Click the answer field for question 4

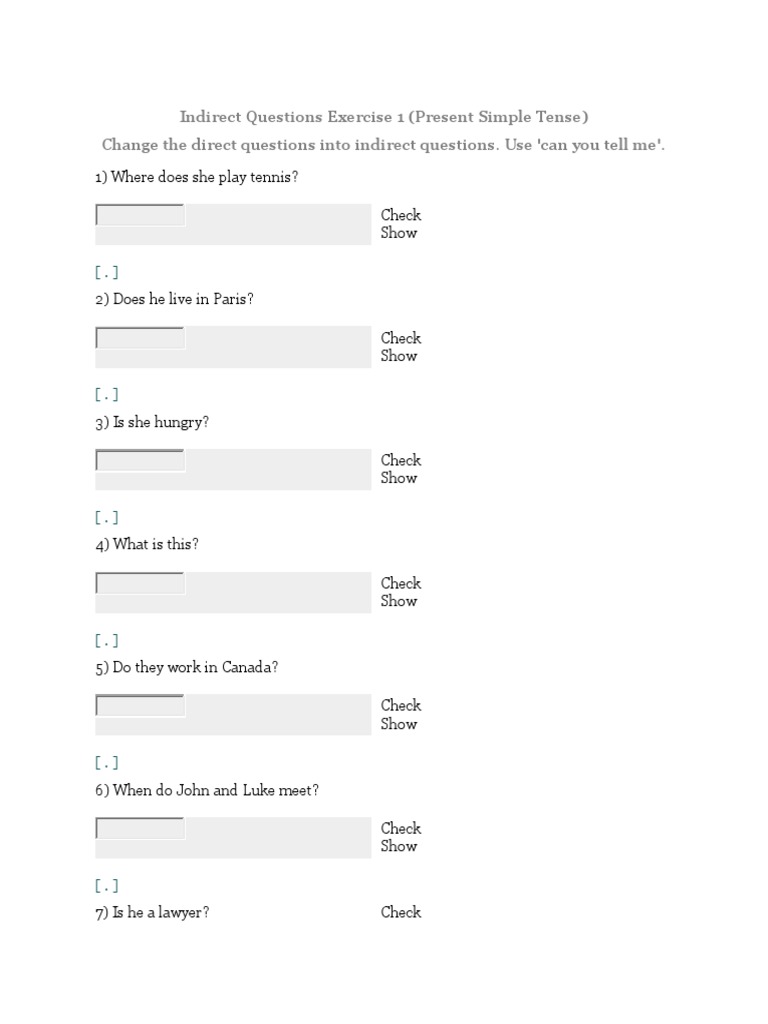pyautogui.click(x=140, y=583)
